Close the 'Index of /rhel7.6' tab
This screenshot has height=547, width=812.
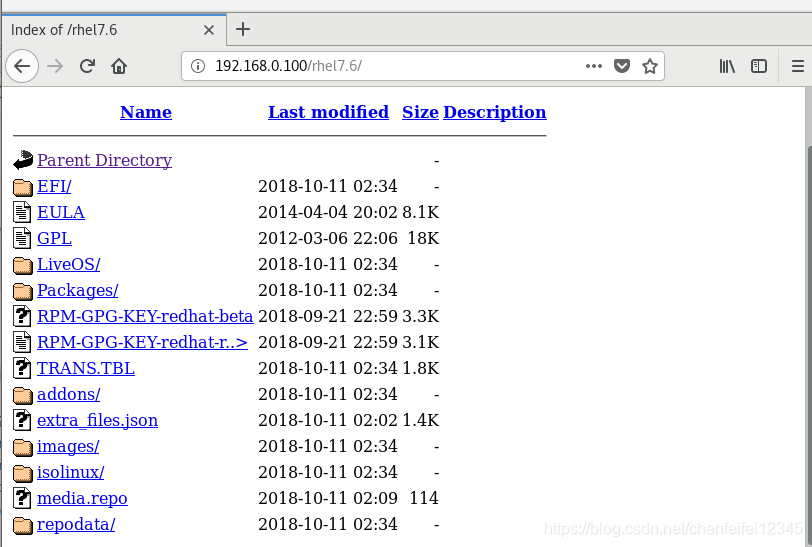click(209, 30)
